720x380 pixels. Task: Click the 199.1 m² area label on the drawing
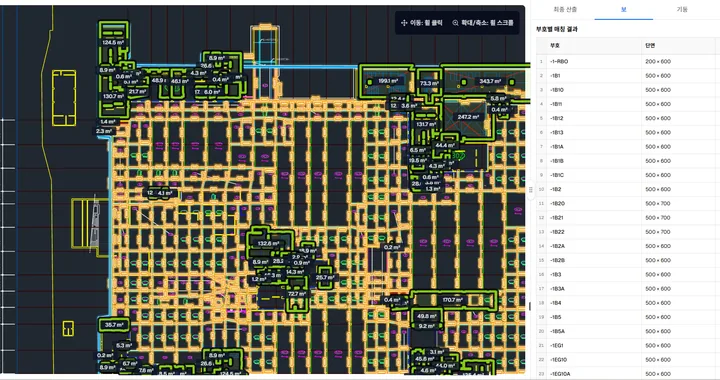[388, 81]
